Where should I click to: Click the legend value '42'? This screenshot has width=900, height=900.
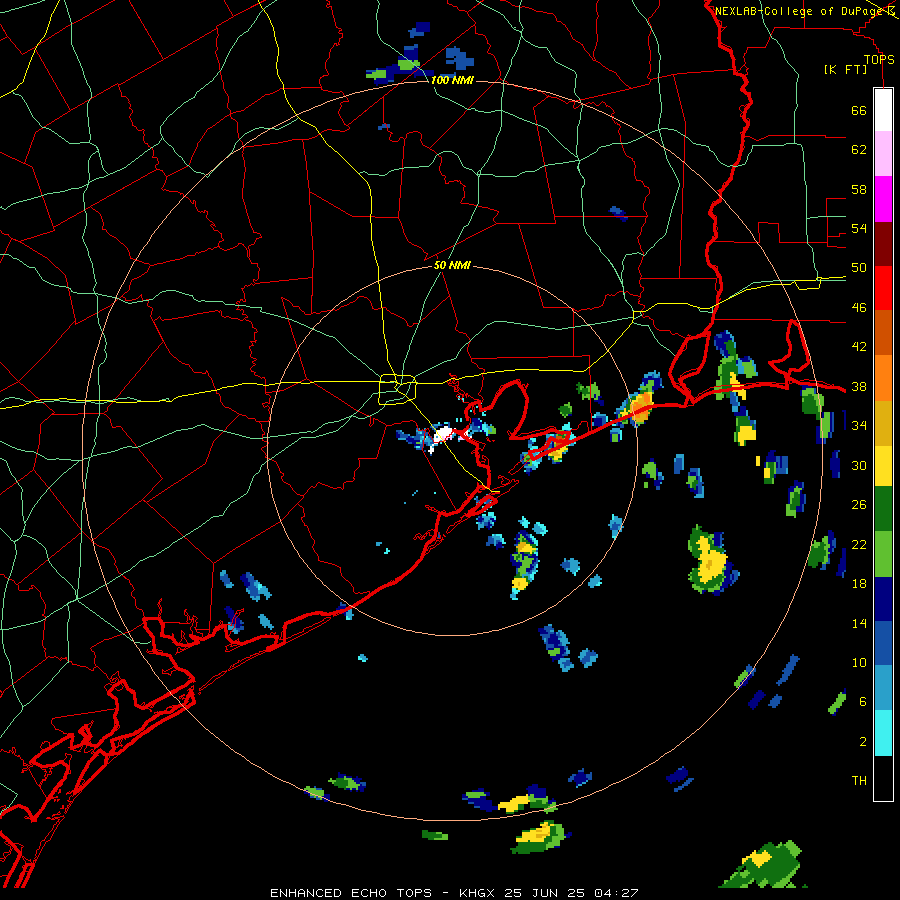859,347
